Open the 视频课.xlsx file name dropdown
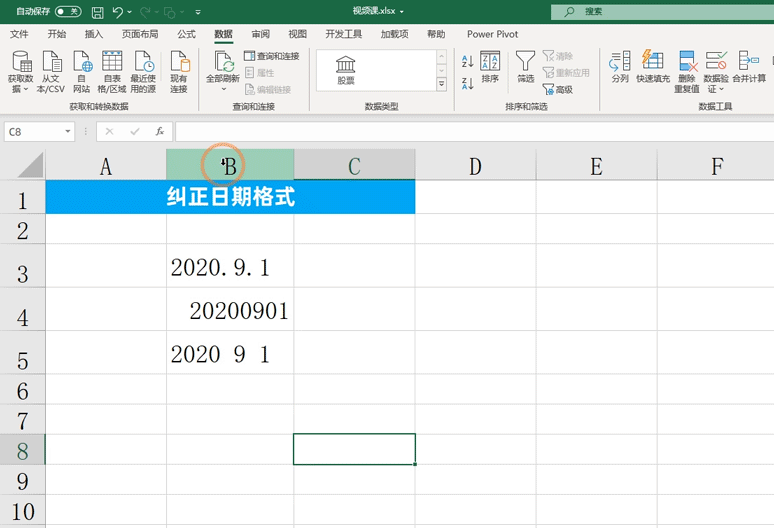 click(x=402, y=11)
